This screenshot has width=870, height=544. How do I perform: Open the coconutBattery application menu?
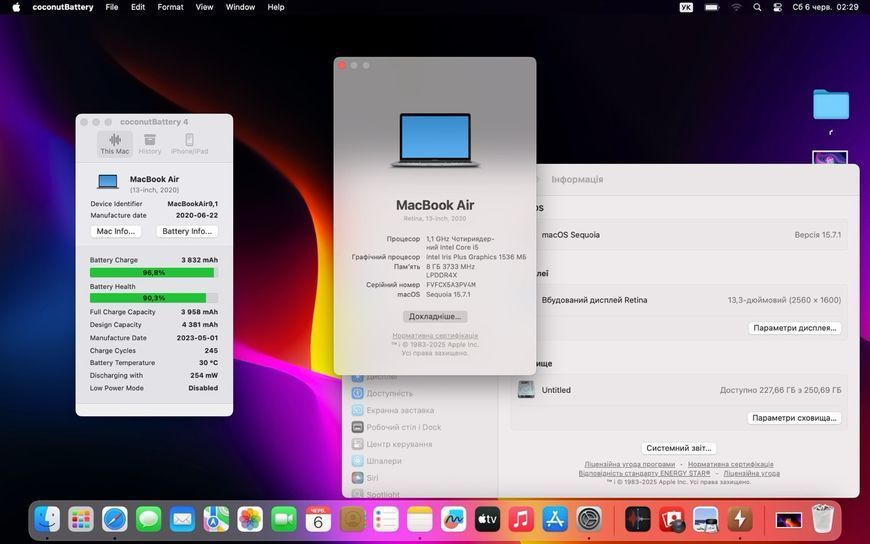(x=63, y=7)
